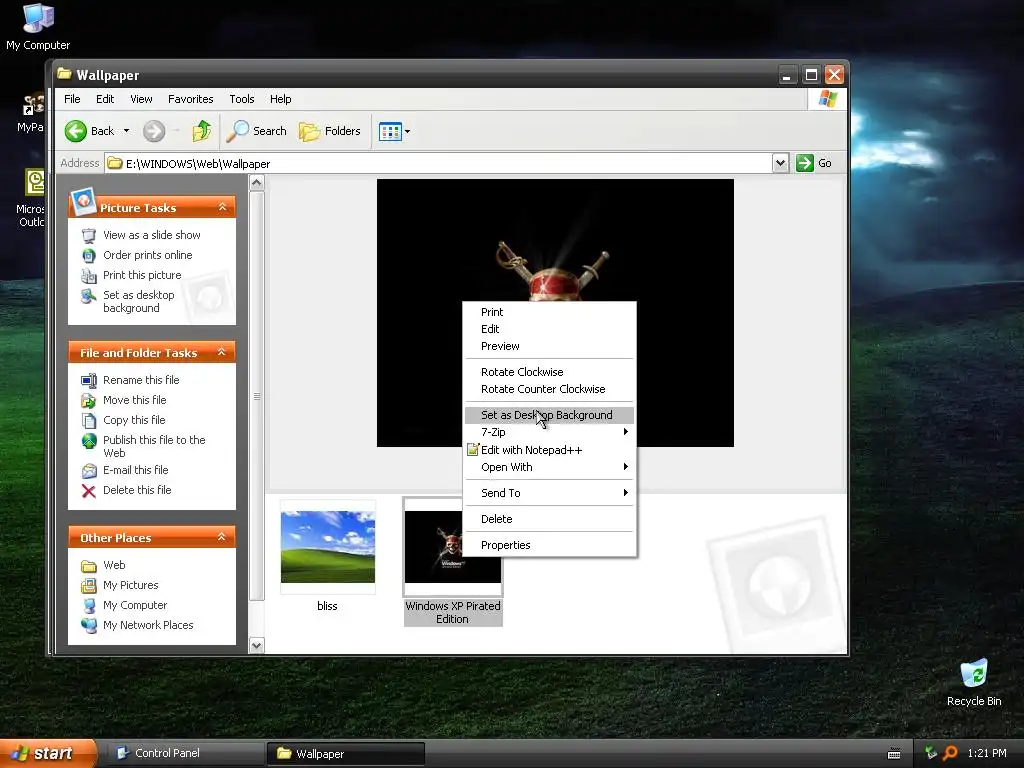
Task: Click the side pane scroll up arrow
Action: [x=257, y=183]
